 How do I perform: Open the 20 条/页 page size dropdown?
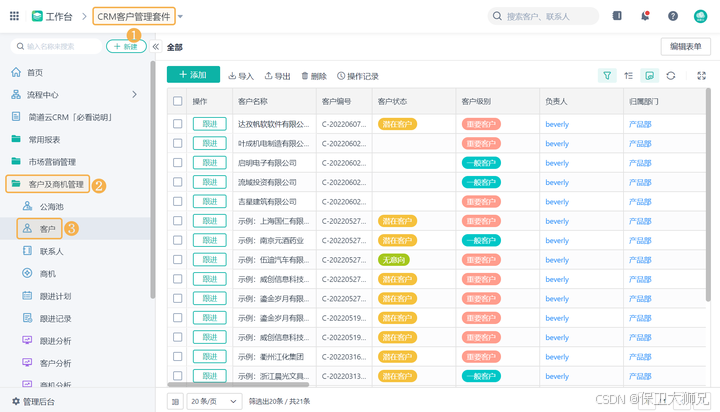click(214, 401)
